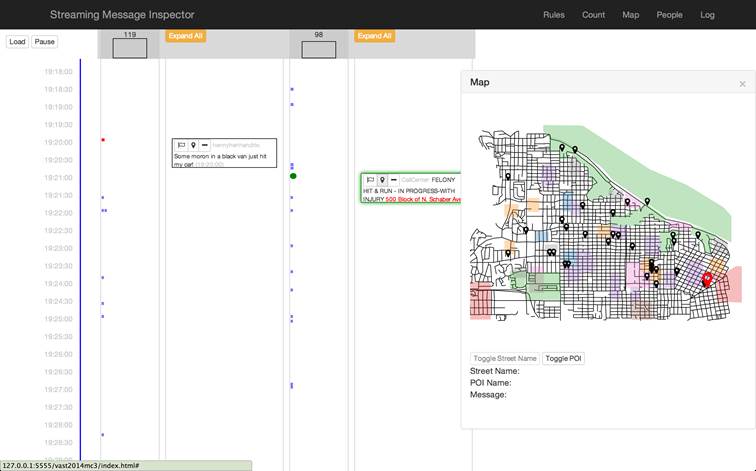This screenshot has height=471, width=756.
Task: Open the Count view from the navbar
Action: pos(593,15)
